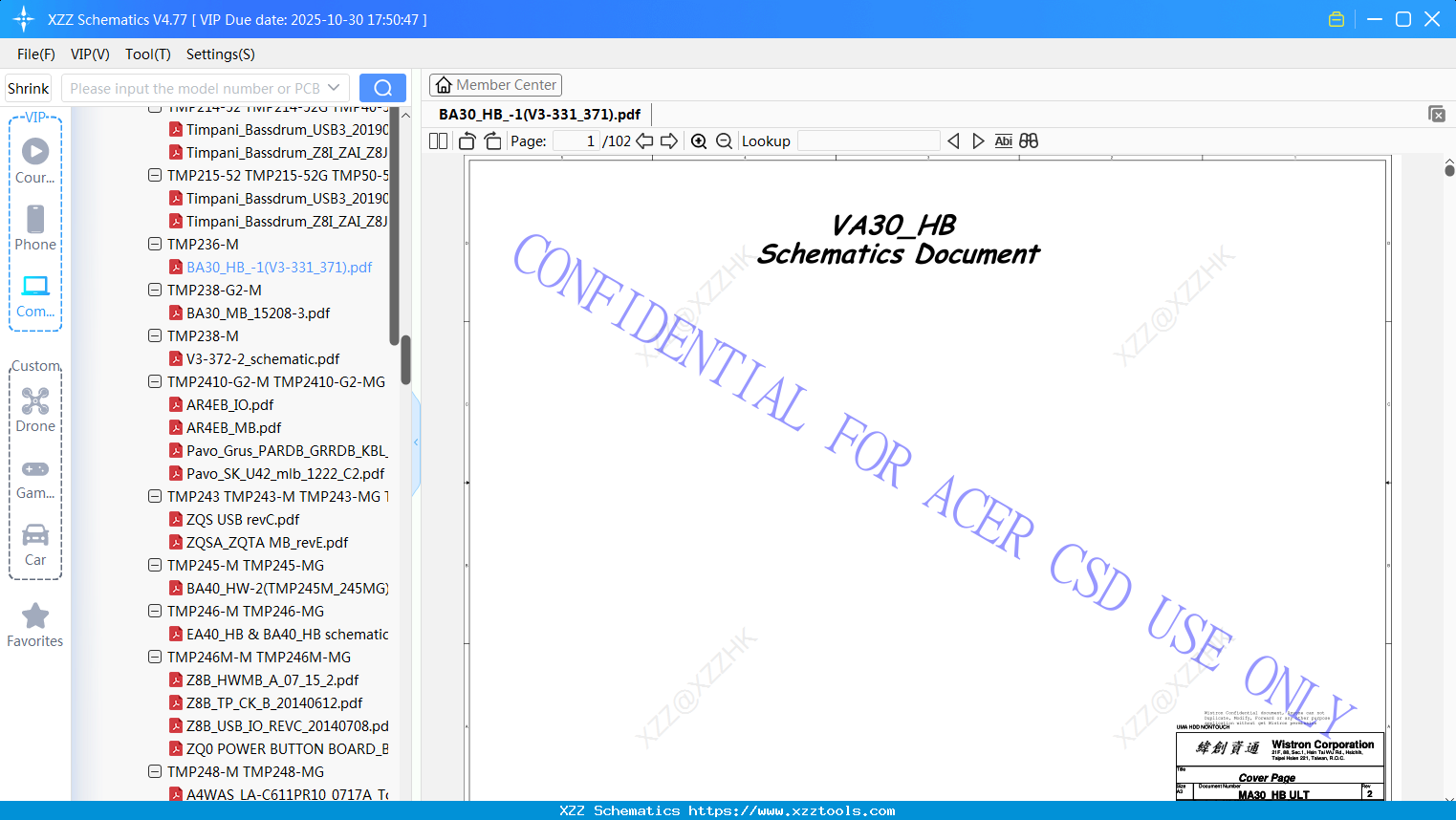Go to the next PDF page
The width and height of the screenshot is (1456, 820).
669,140
